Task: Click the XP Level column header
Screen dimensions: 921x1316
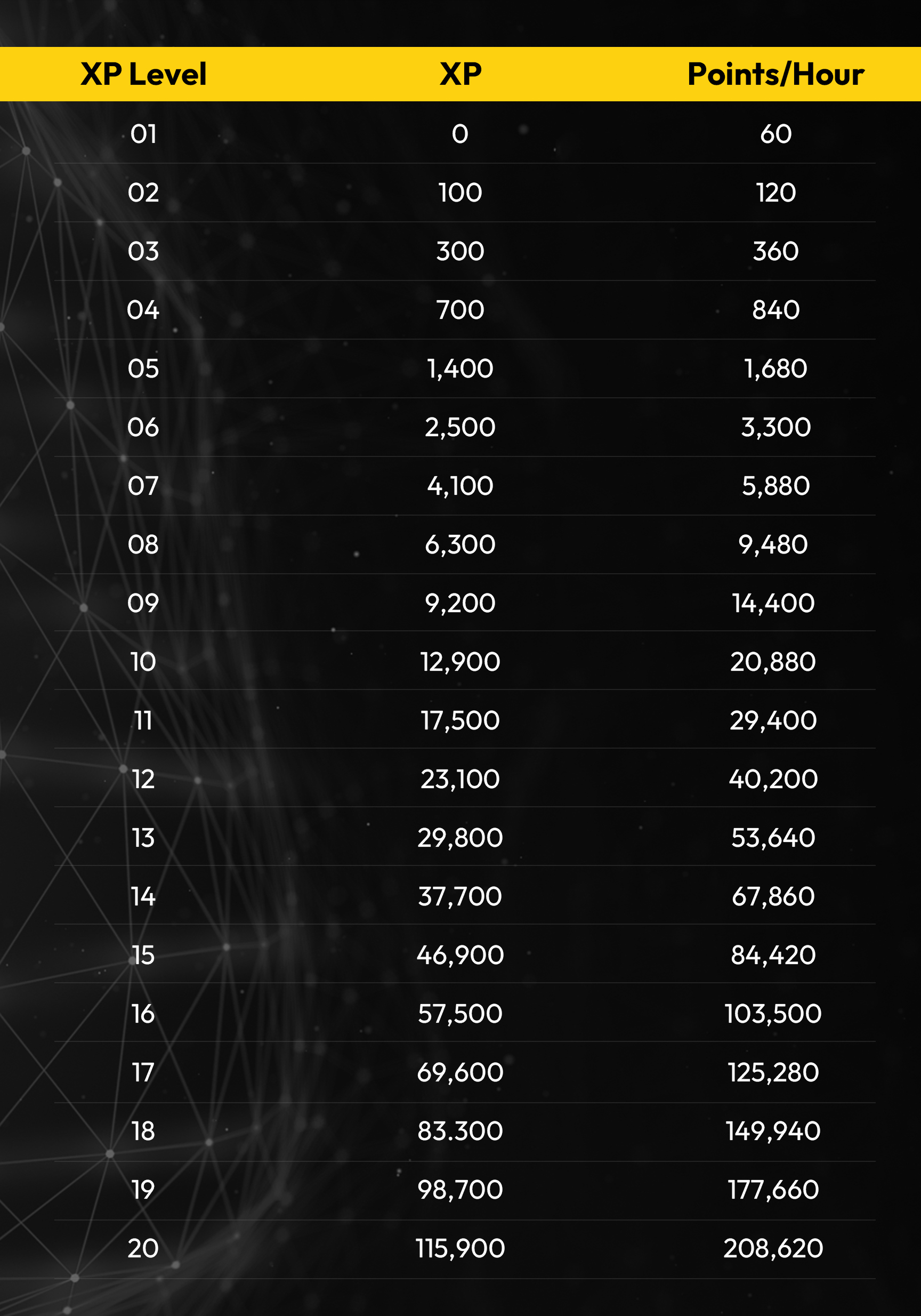Action: (143, 75)
